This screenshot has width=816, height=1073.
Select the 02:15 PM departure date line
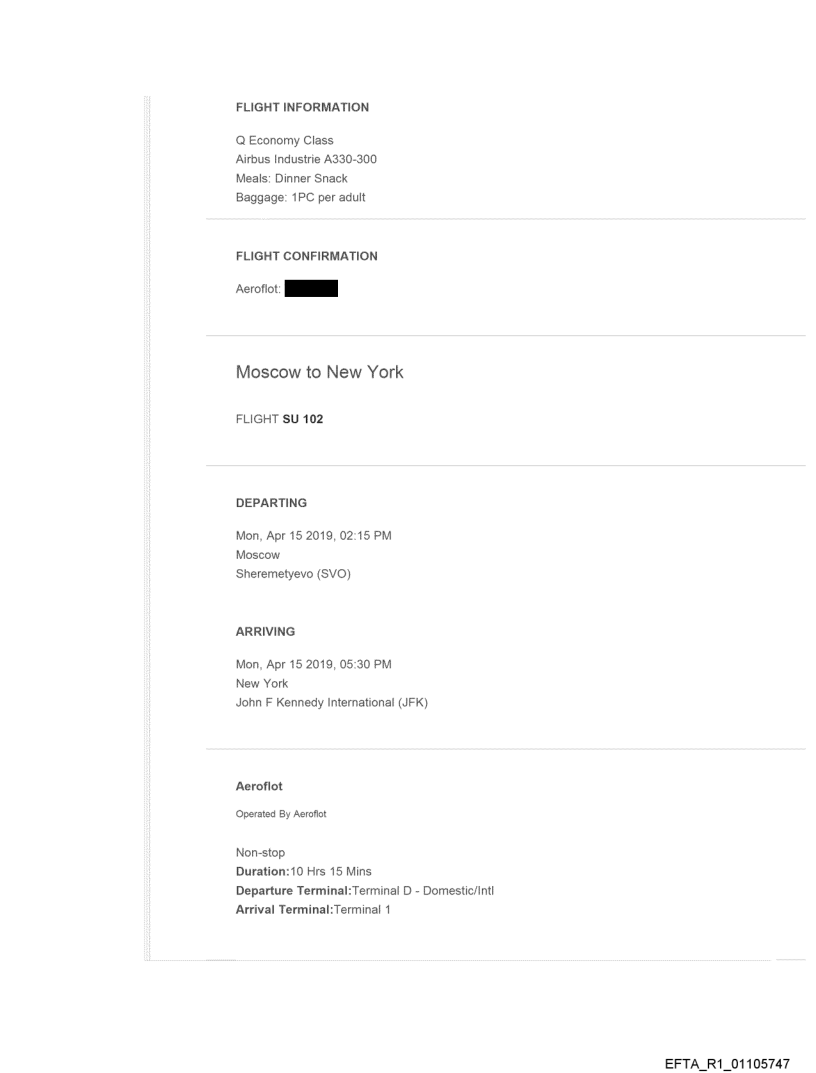click(313, 536)
